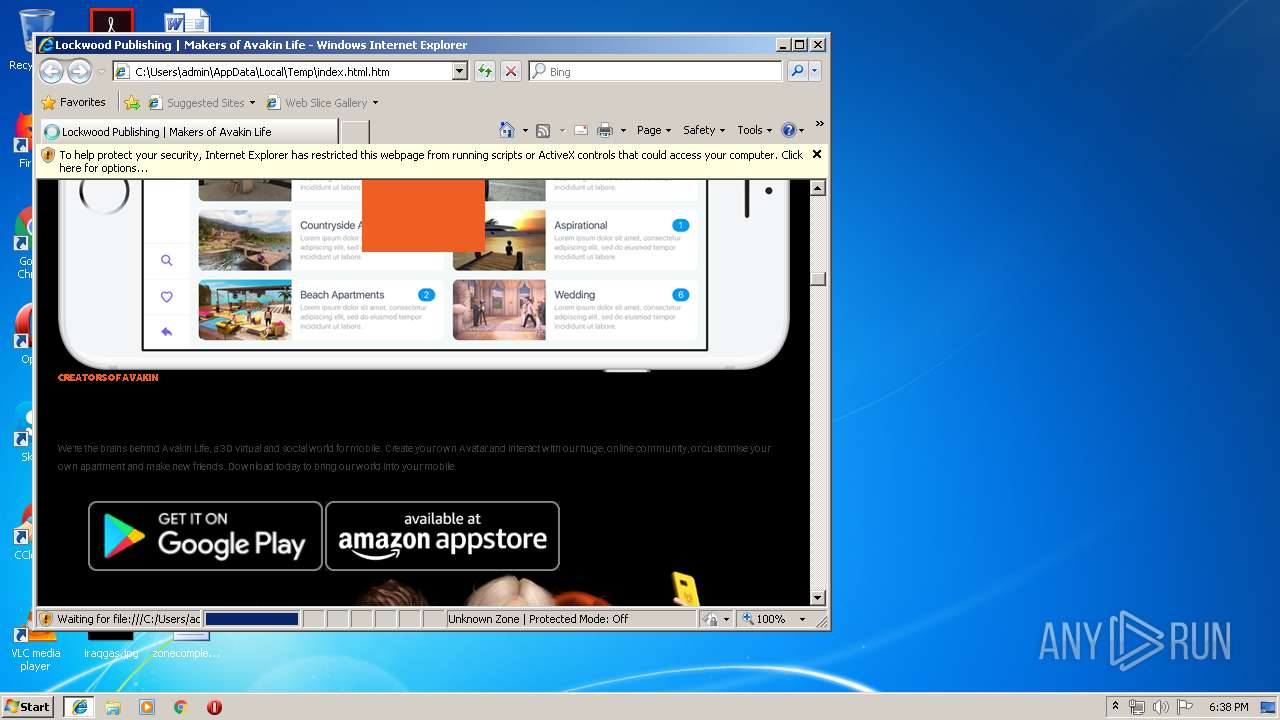Click the RSS Feeds icon
This screenshot has width=1280, height=720.
click(543, 130)
